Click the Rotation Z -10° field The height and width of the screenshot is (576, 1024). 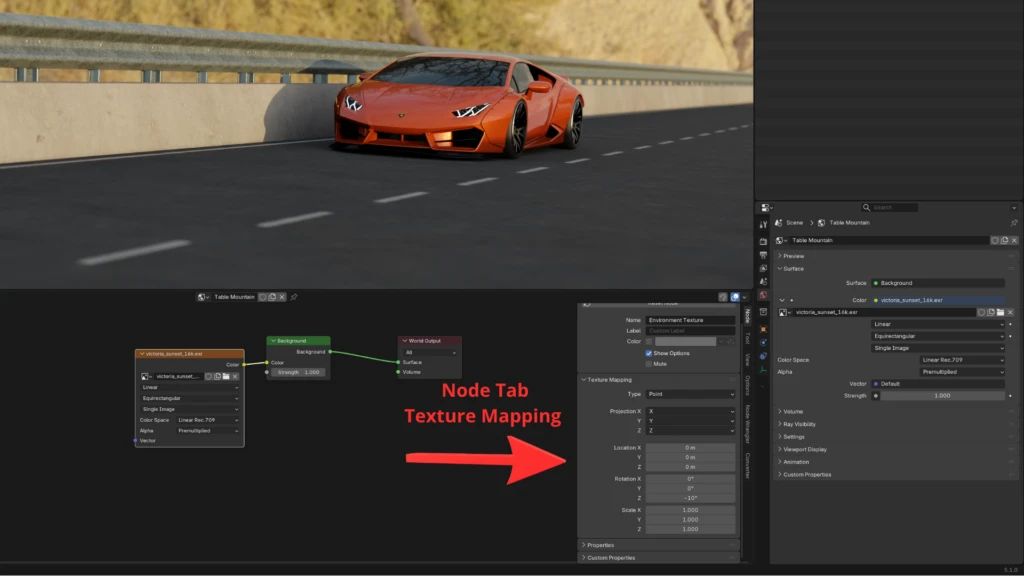coord(690,498)
